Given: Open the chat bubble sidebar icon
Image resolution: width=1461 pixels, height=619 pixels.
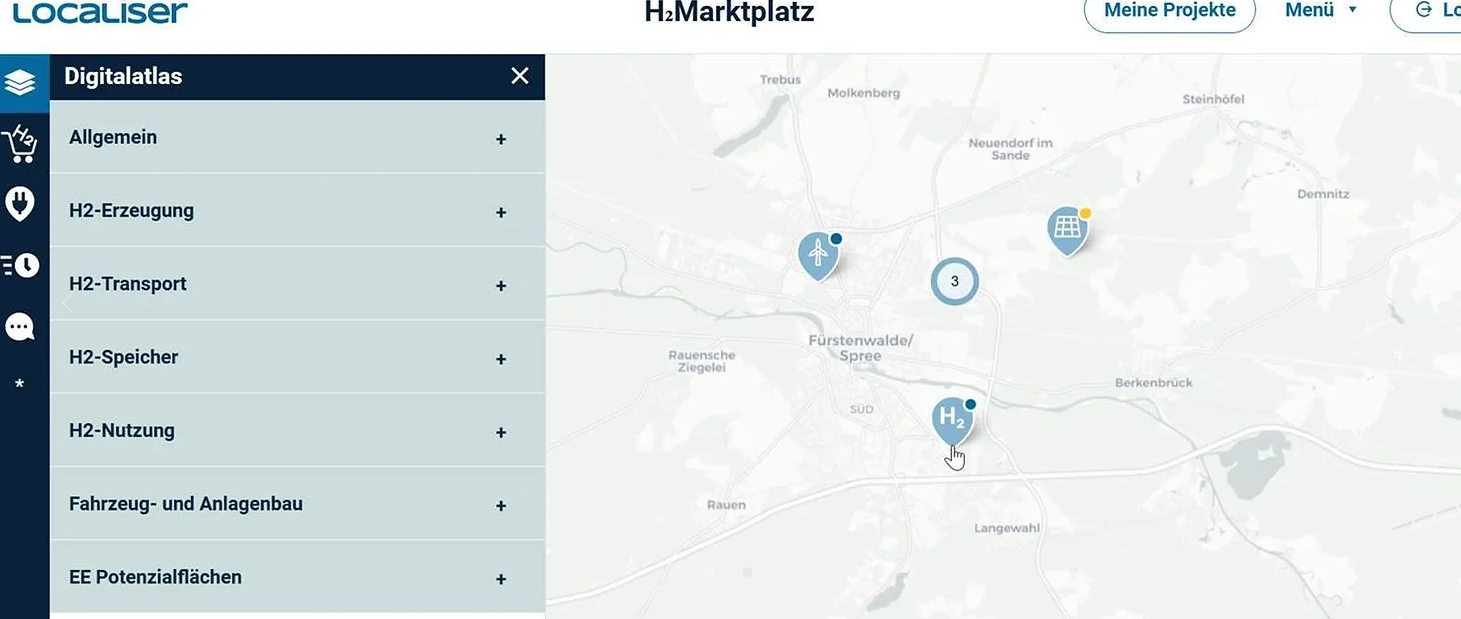Looking at the screenshot, I should point(20,327).
